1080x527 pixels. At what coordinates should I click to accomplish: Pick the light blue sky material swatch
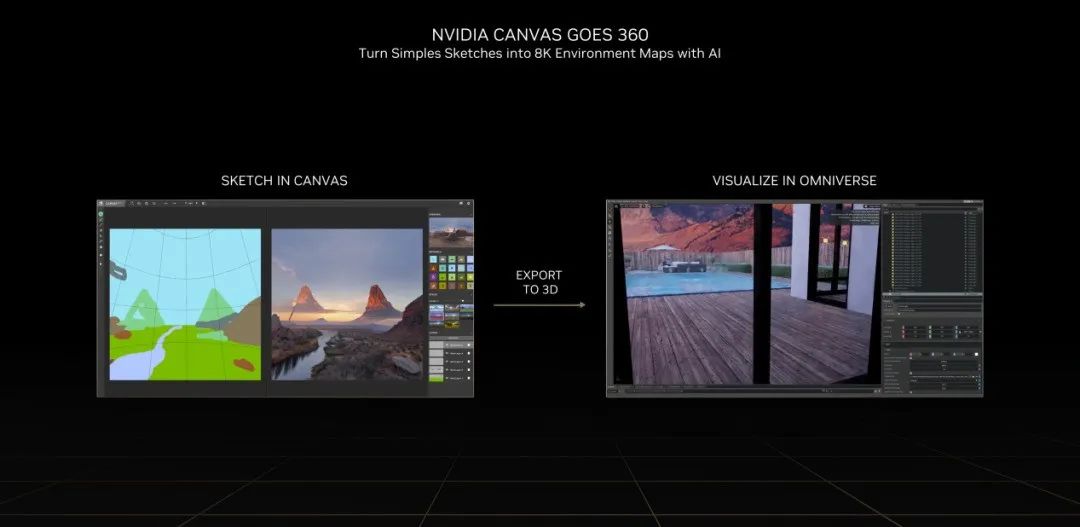tap(433, 260)
